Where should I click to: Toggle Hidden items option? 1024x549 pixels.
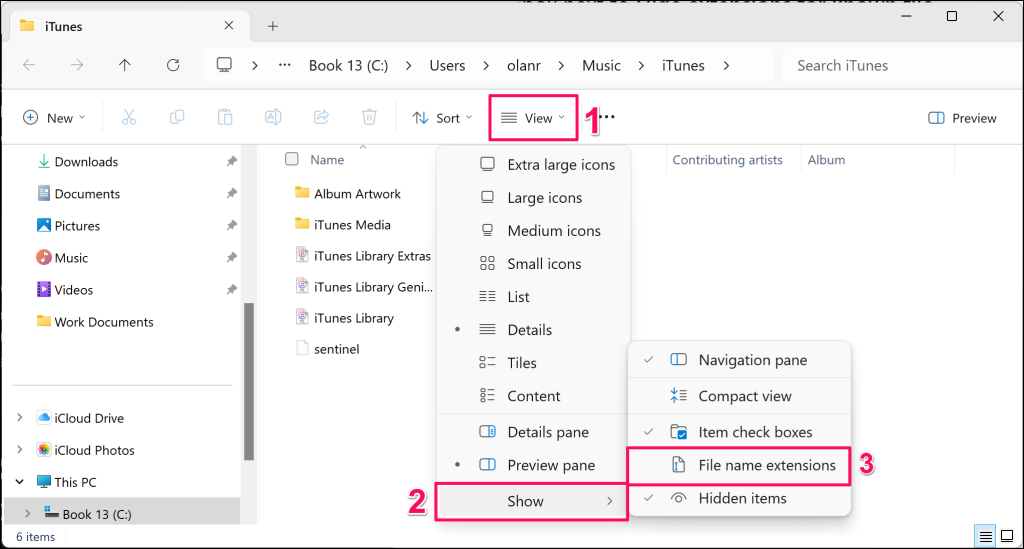739,498
